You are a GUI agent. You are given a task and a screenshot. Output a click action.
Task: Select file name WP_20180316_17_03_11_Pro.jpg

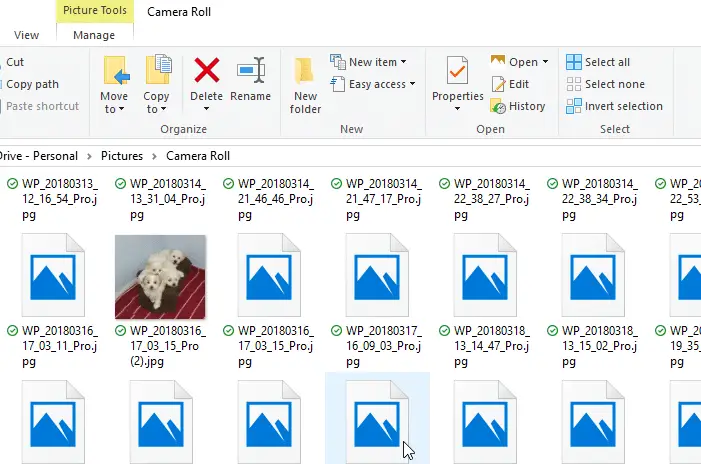pos(59,346)
